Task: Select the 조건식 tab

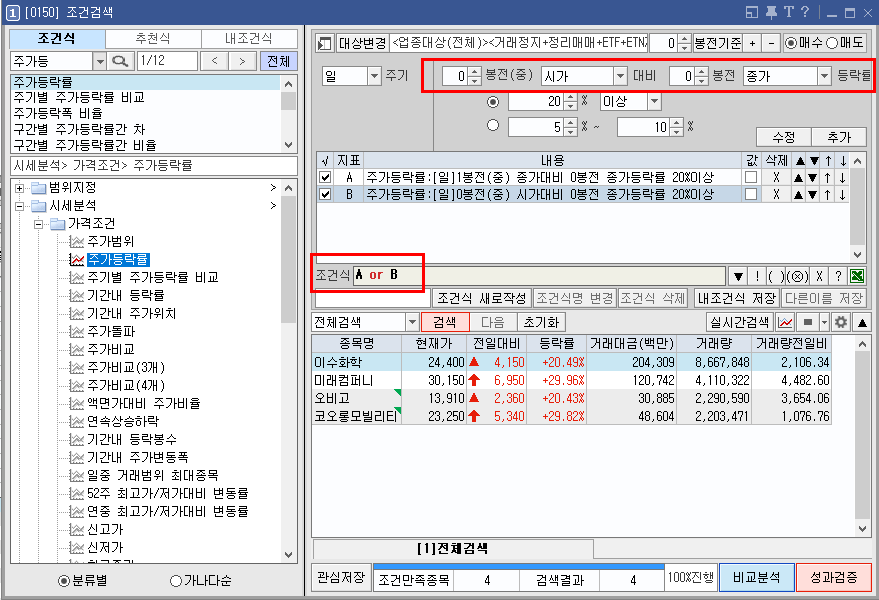Action: 57,39
